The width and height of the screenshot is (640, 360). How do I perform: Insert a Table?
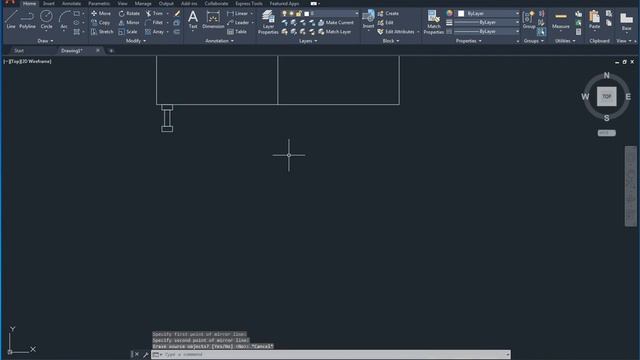[x=237, y=31]
